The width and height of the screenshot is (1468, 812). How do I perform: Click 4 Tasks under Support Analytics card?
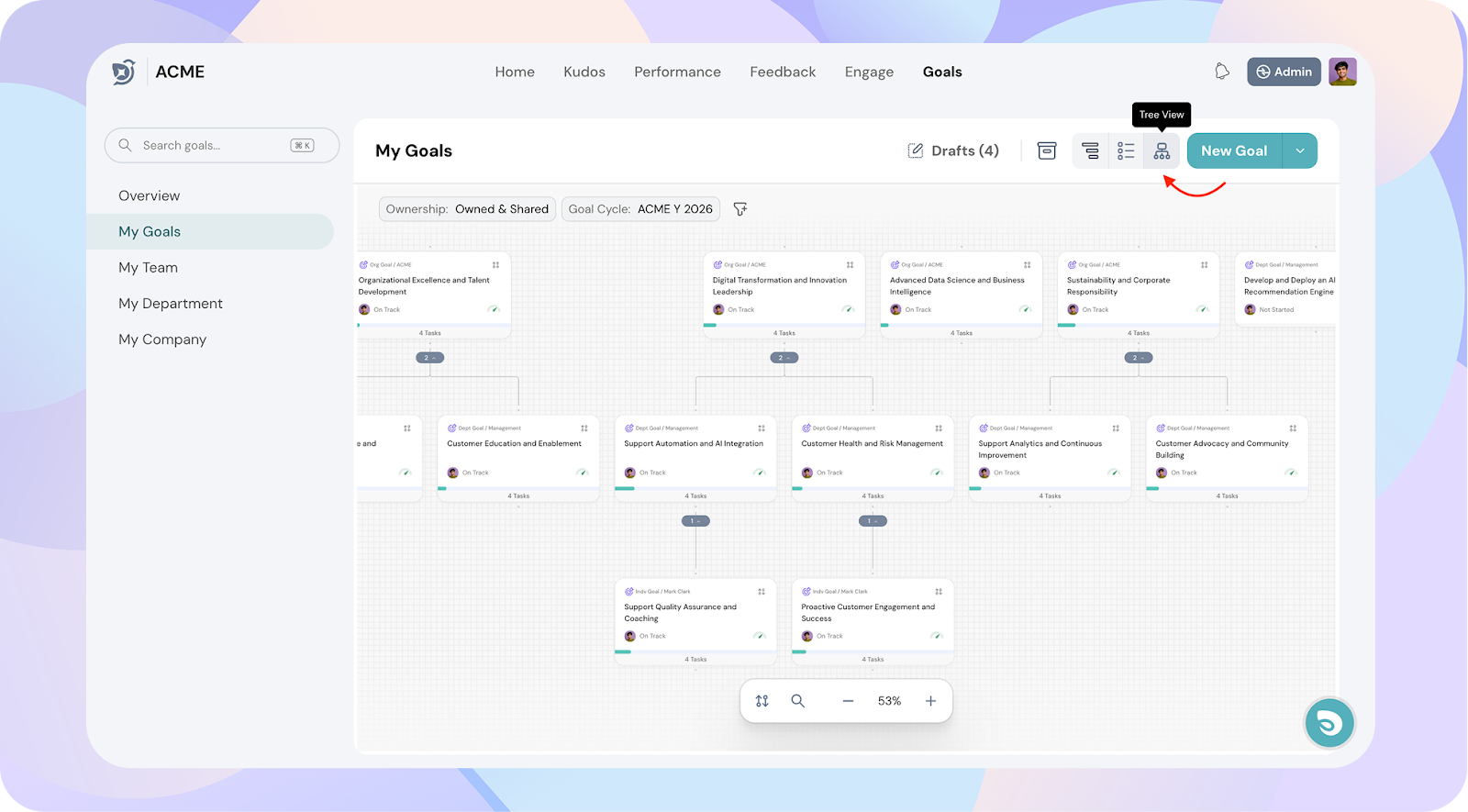pos(1050,496)
